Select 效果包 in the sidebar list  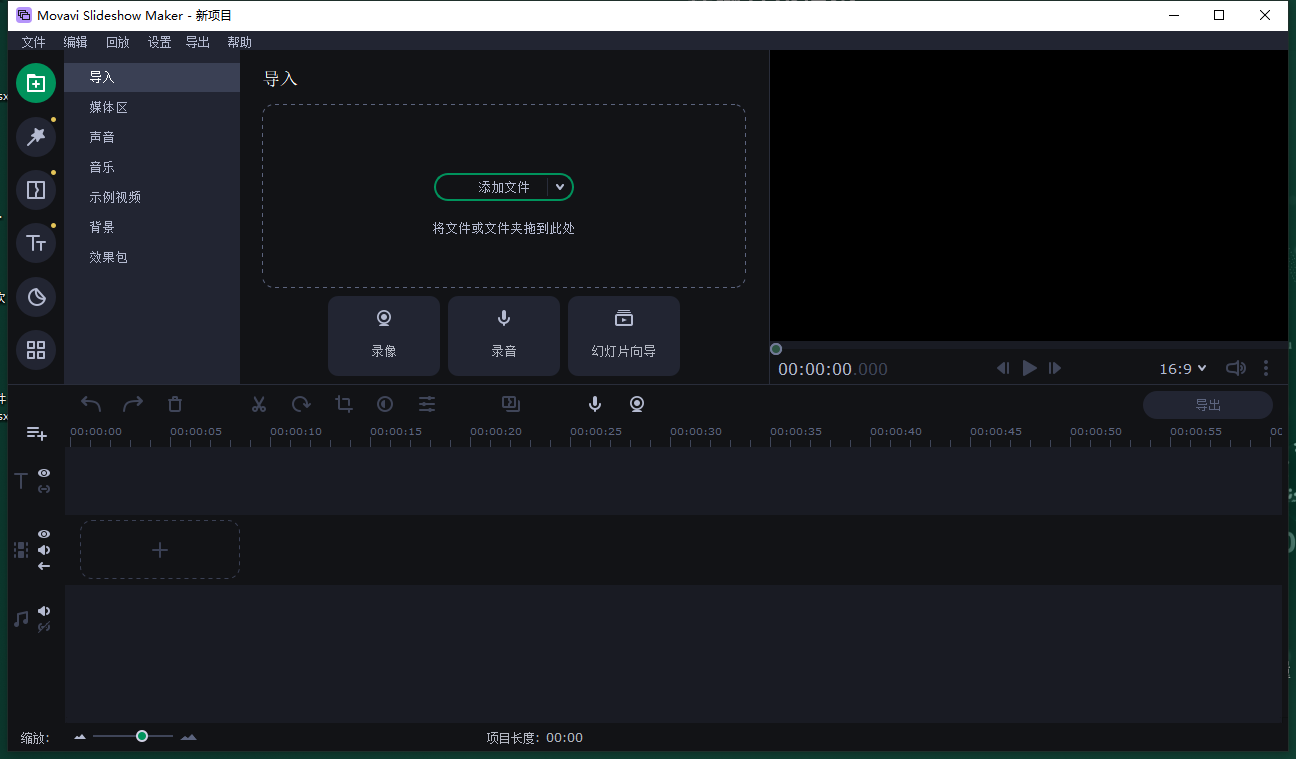click(x=152, y=257)
